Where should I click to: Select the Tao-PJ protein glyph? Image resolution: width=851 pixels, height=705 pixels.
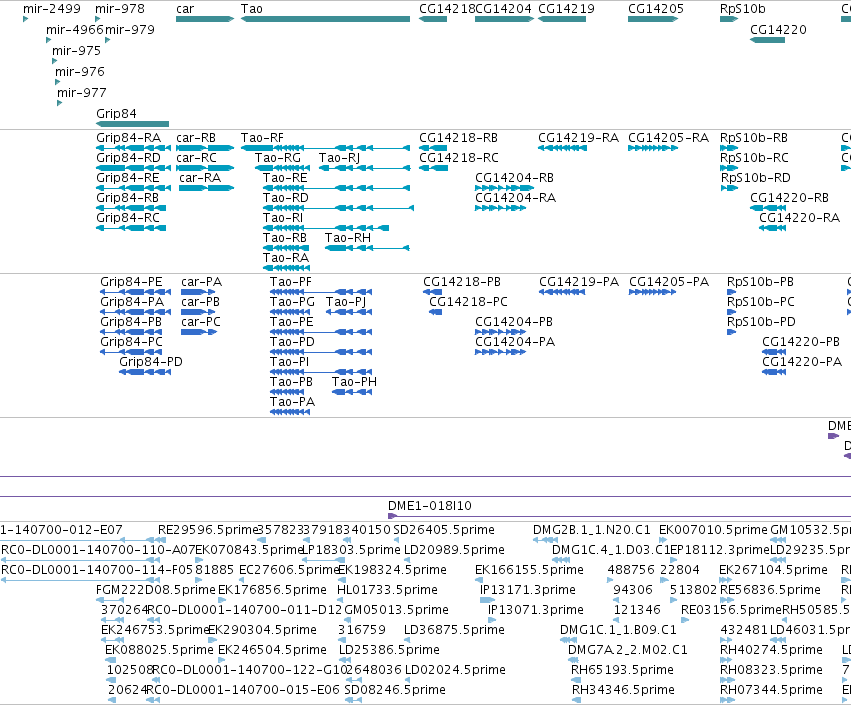pyautogui.click(x=349, y=312)
